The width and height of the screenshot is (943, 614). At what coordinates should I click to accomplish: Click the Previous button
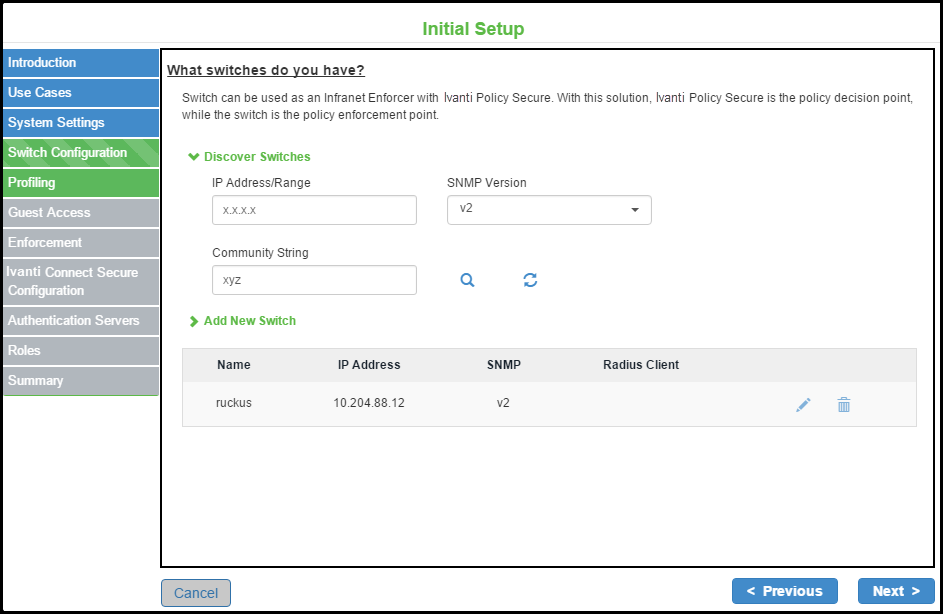click(784, 591)
